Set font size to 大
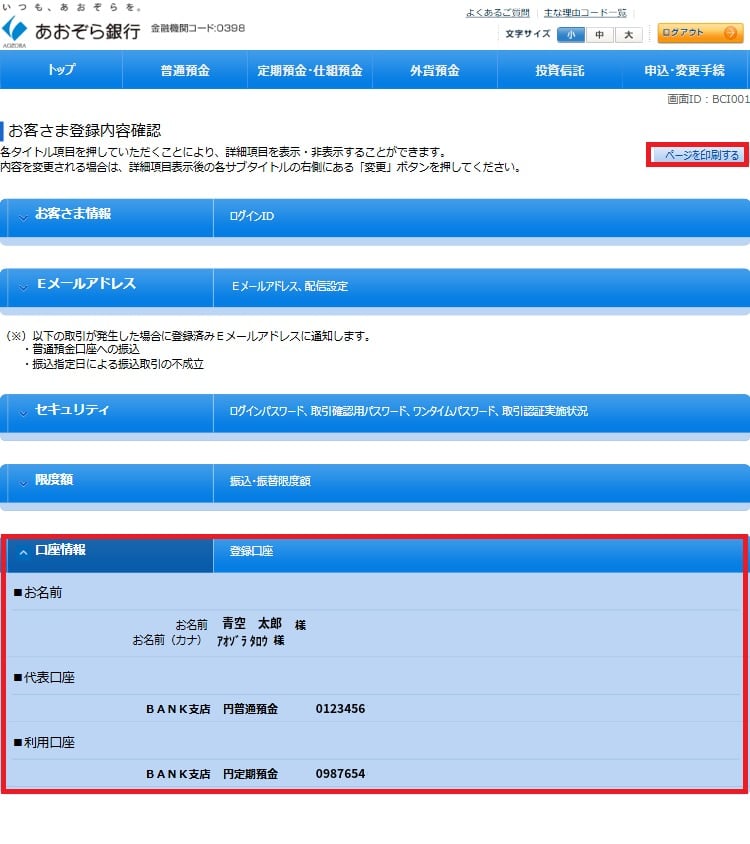 coord(628,34)
